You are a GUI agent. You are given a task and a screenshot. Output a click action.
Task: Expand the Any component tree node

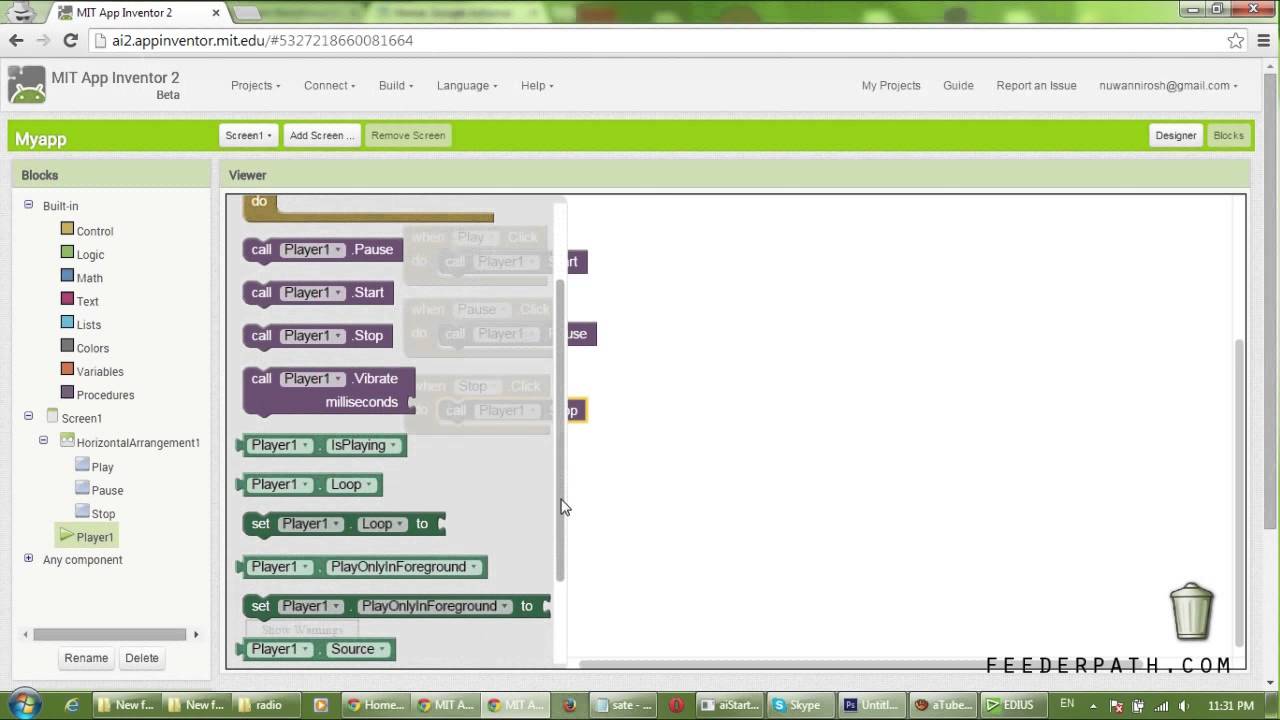[x=28, y=558]
